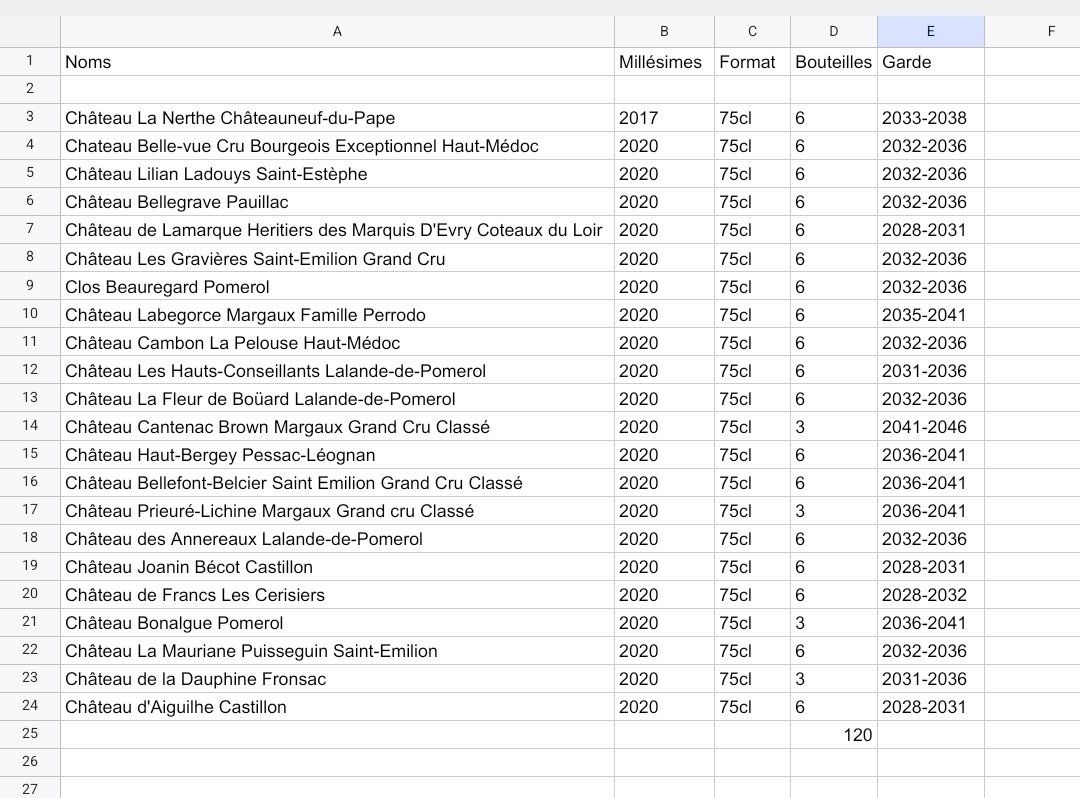Click the bottles total cell '120'
The width and height of the screenshot is (1080, 798).
click(x=833, y=735)
